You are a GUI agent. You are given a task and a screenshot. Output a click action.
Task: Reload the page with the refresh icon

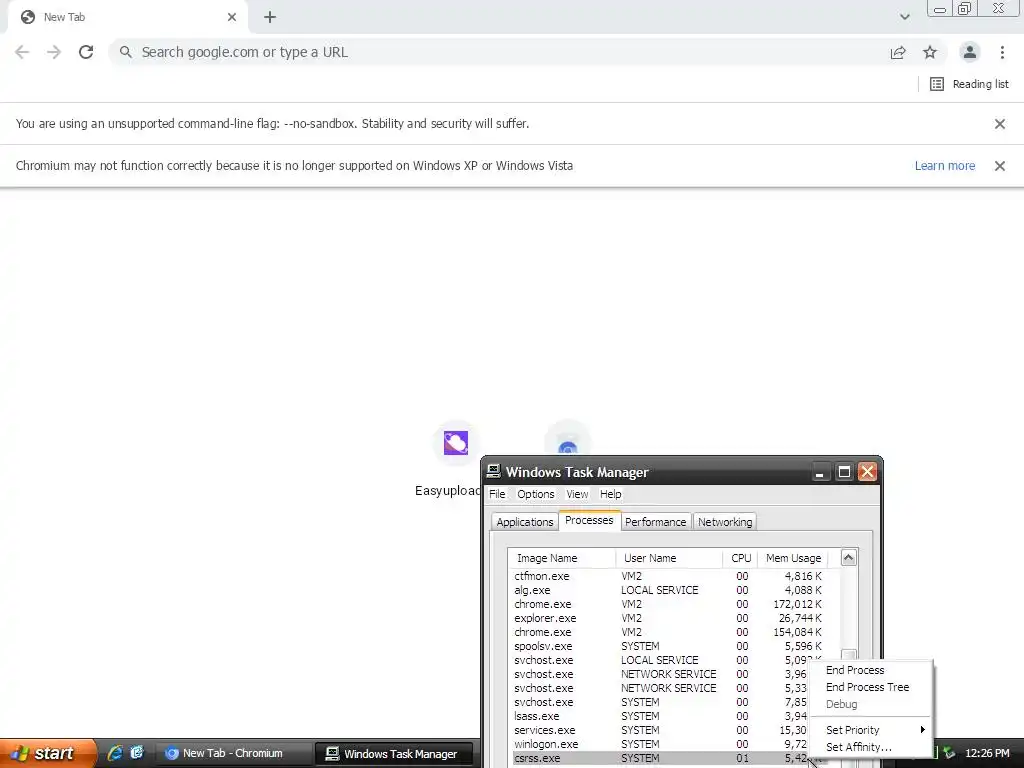coord(86,52)
